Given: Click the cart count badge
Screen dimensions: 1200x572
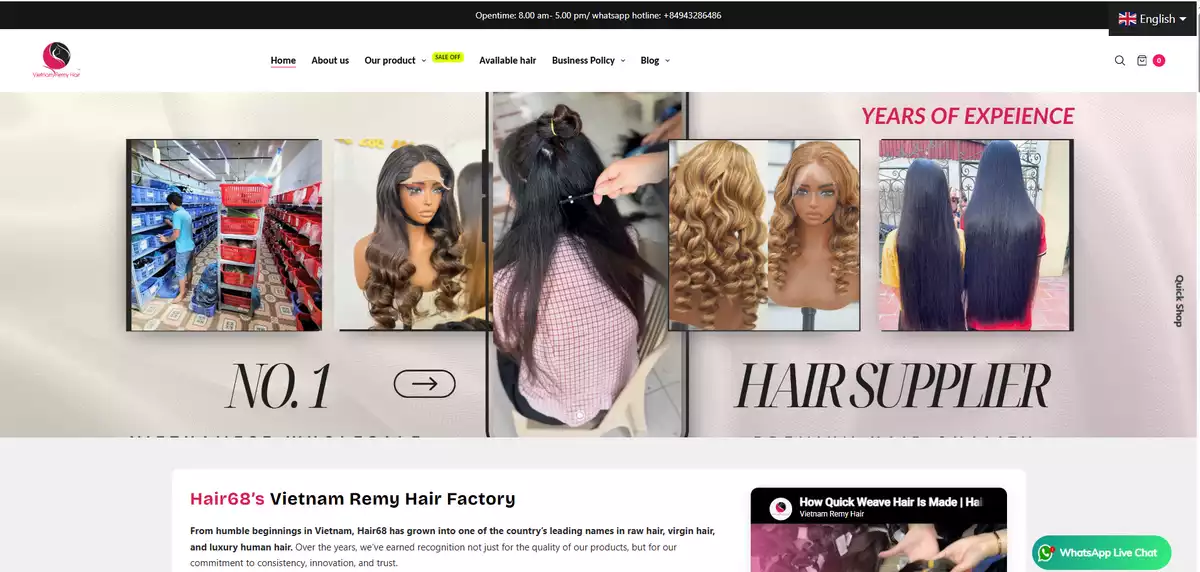Looking at the screenshot, I should tap(1159, 60).
